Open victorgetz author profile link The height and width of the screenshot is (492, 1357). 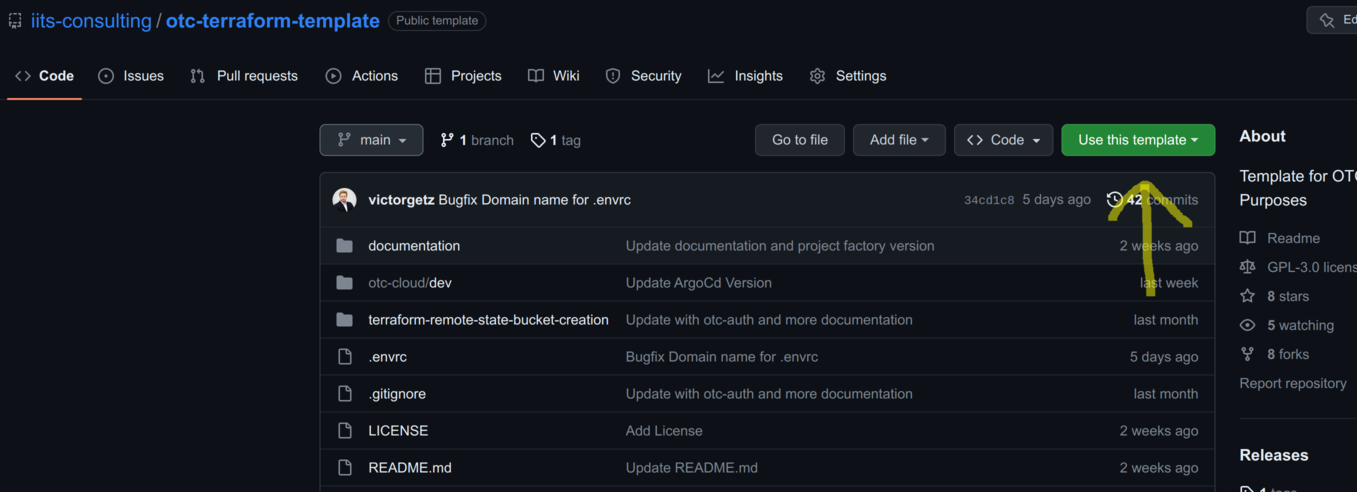(x=401, y=200)
